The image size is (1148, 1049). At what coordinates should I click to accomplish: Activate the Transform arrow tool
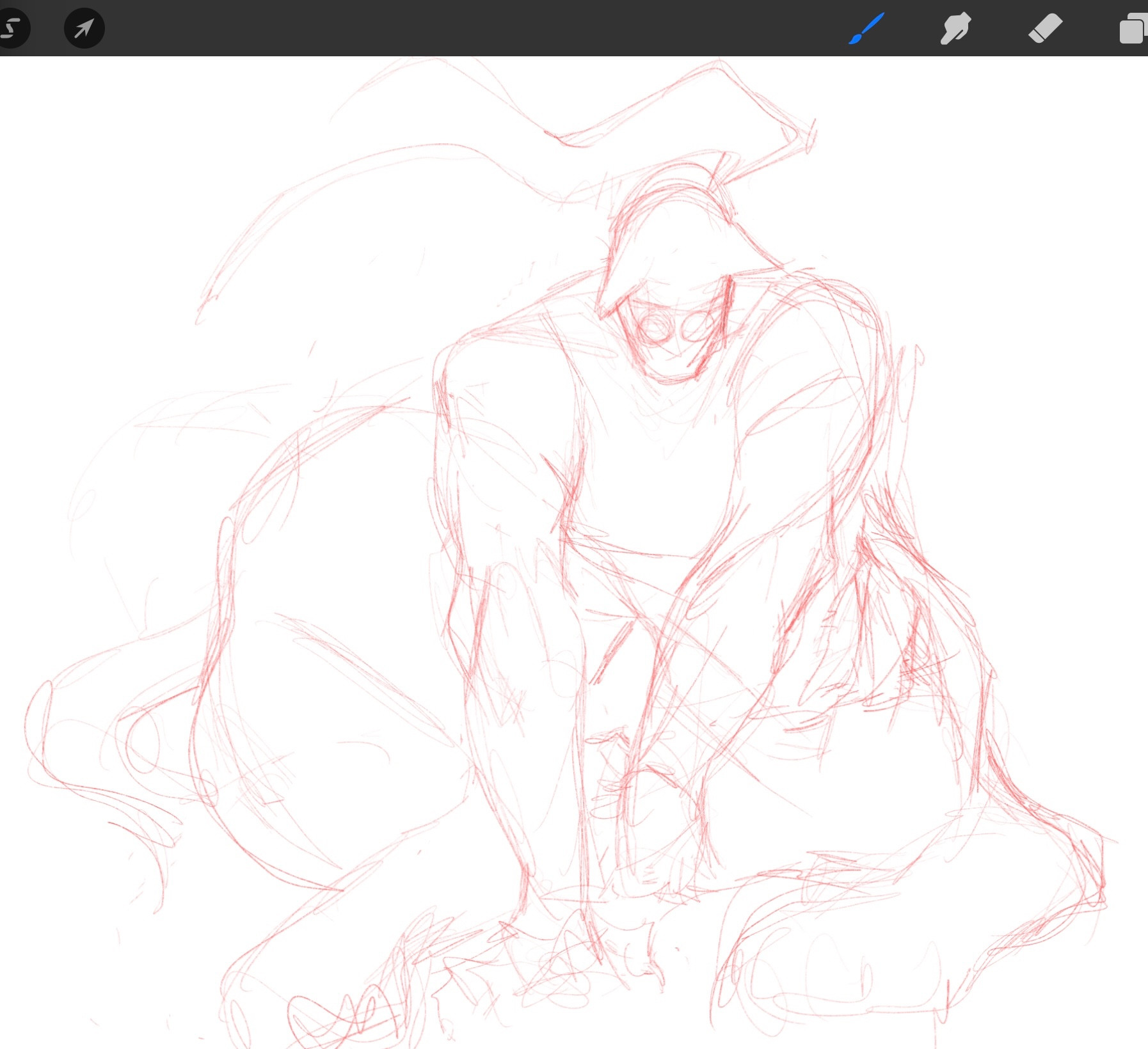coord(84,28)
